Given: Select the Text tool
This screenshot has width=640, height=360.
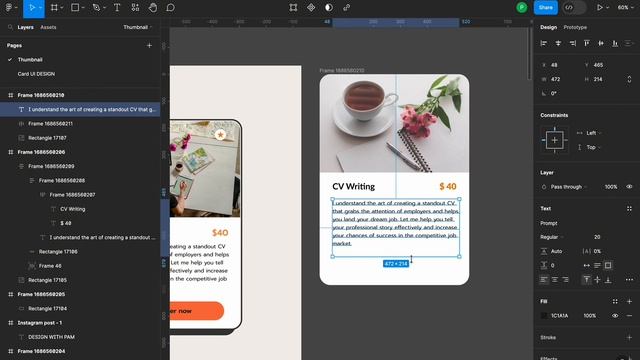Looking at the screenshot, I should tap(117, 7).
